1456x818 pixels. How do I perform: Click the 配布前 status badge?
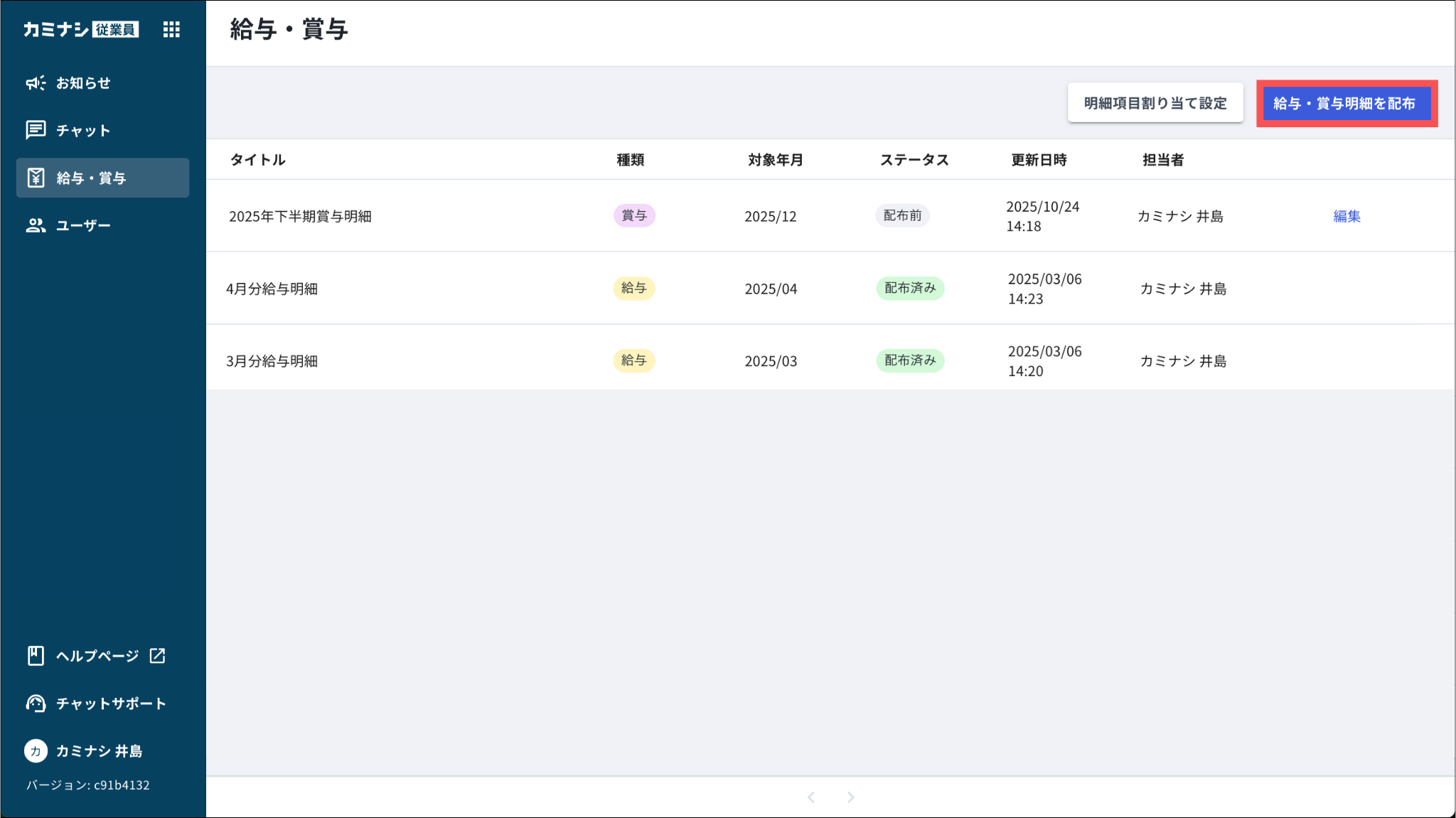[x=902, y=215]
